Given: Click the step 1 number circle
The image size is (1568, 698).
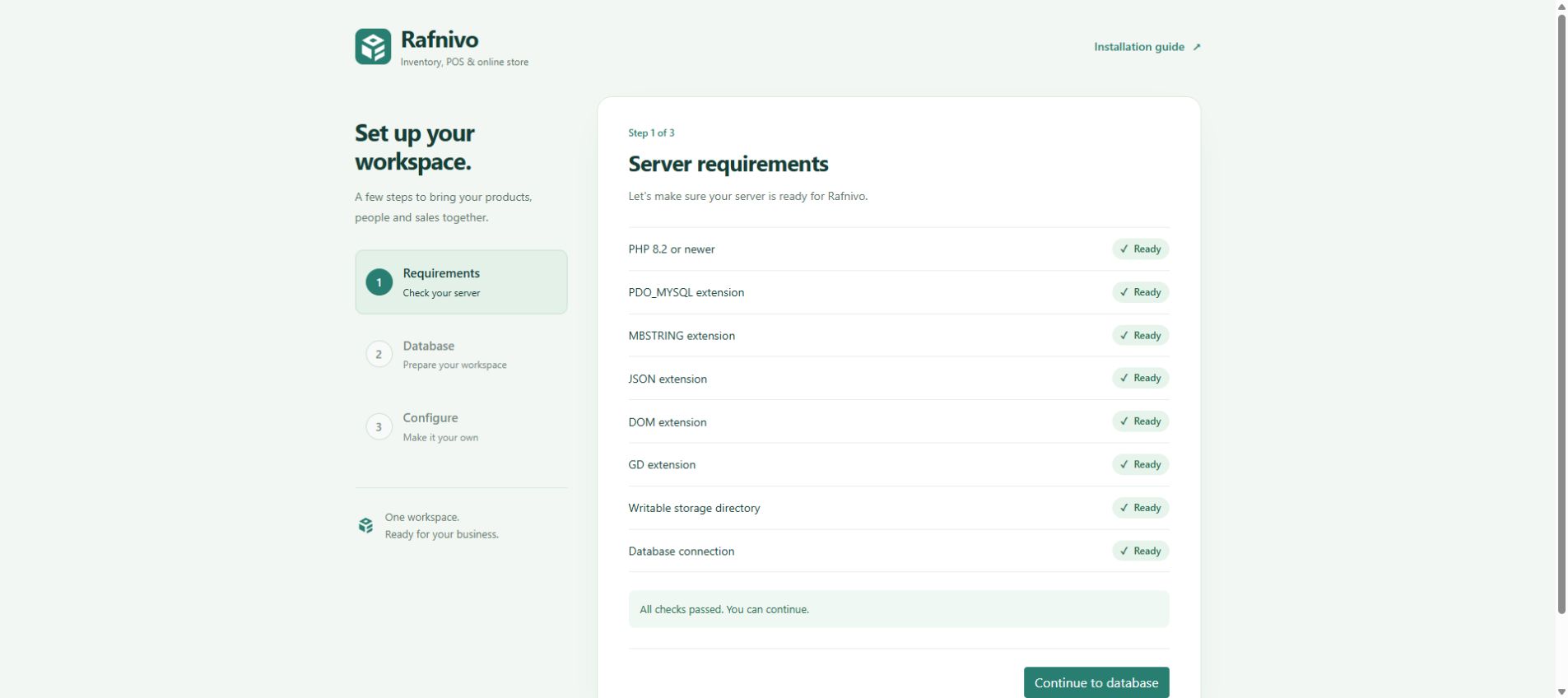Looking at the screenshot, I should point(379,282).
